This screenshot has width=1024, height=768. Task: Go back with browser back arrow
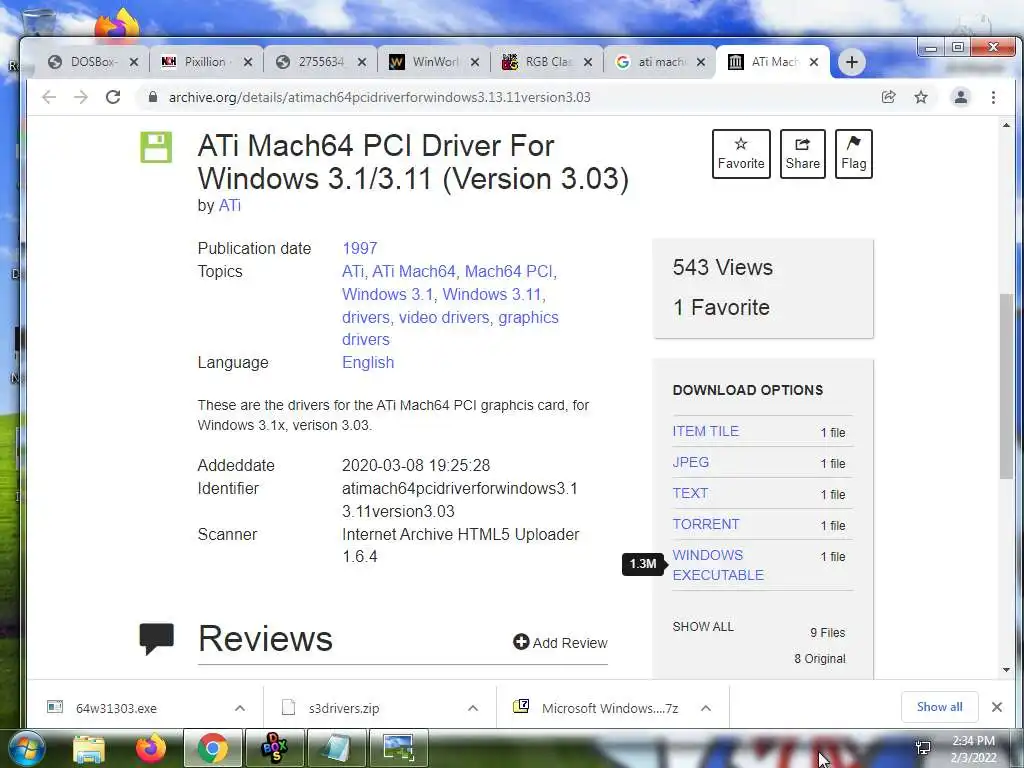click(x=49, y=97)
